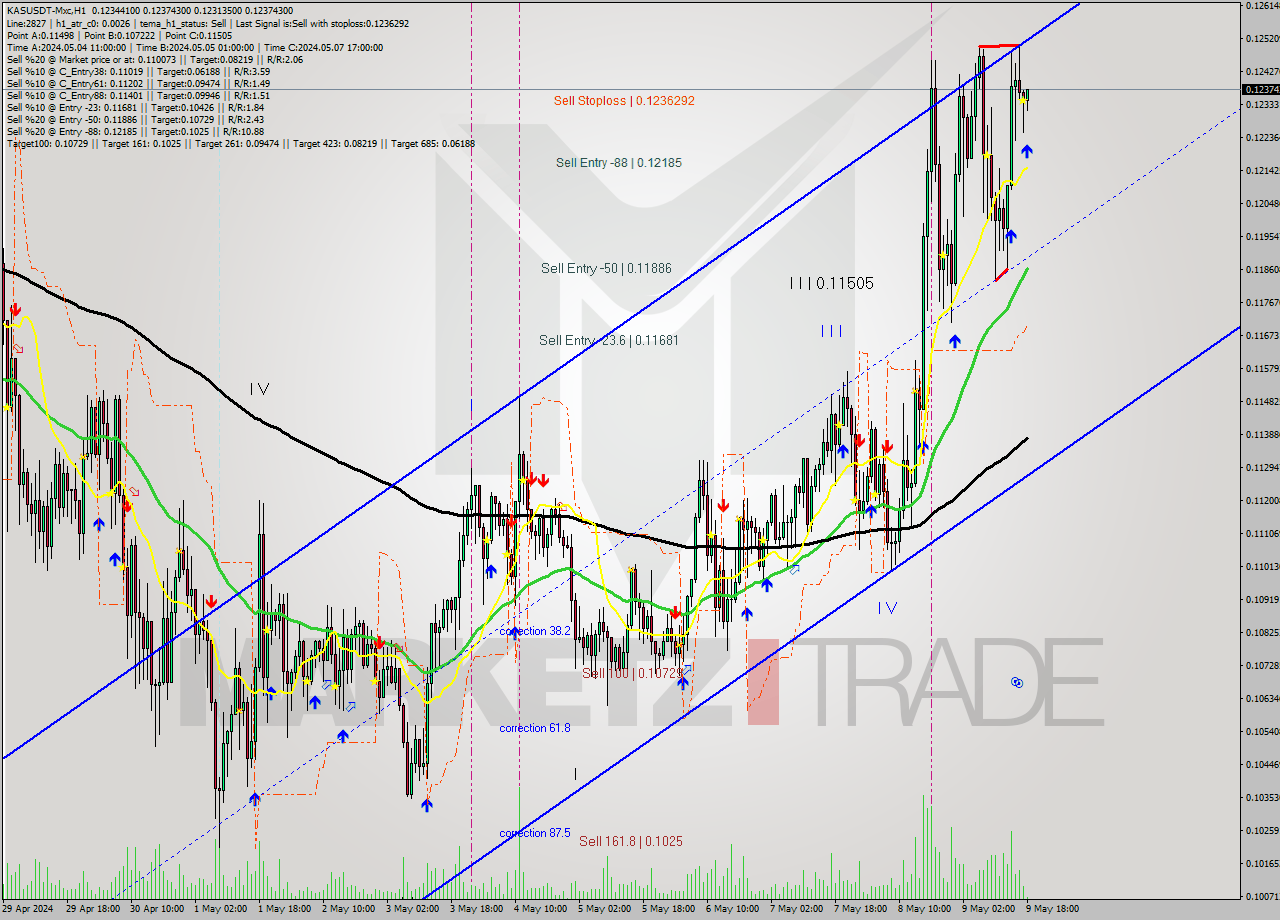Click the 'Target100: 0.10729' targets info line
Image resolution: width=1280 pixels, height=920 pixels.
pos(240,143)
